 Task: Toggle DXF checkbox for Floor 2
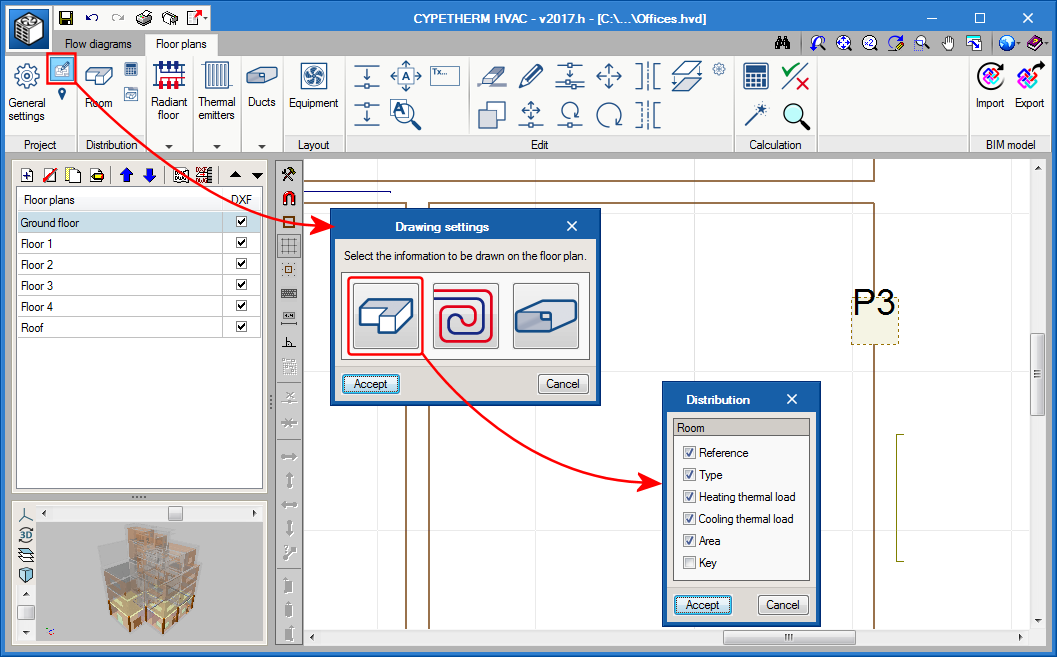(241, 264)
